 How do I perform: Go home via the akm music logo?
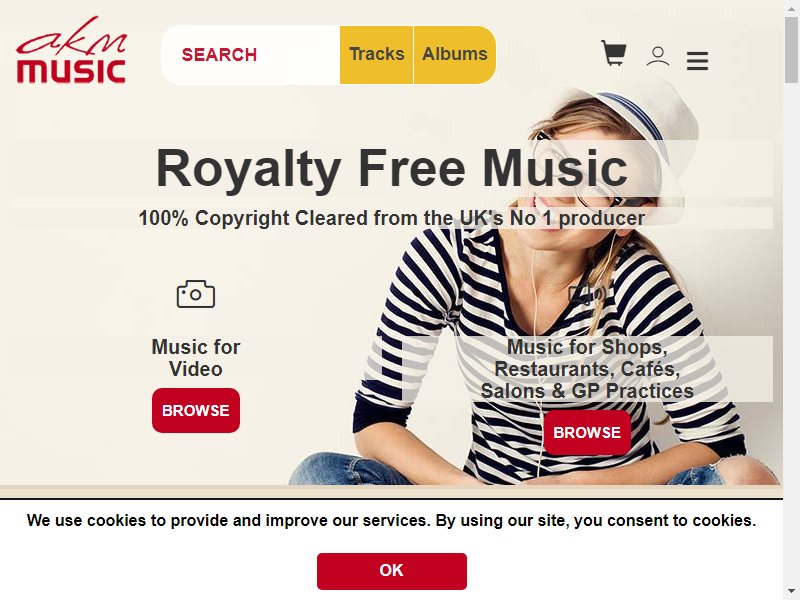click(x=71, y=49)
